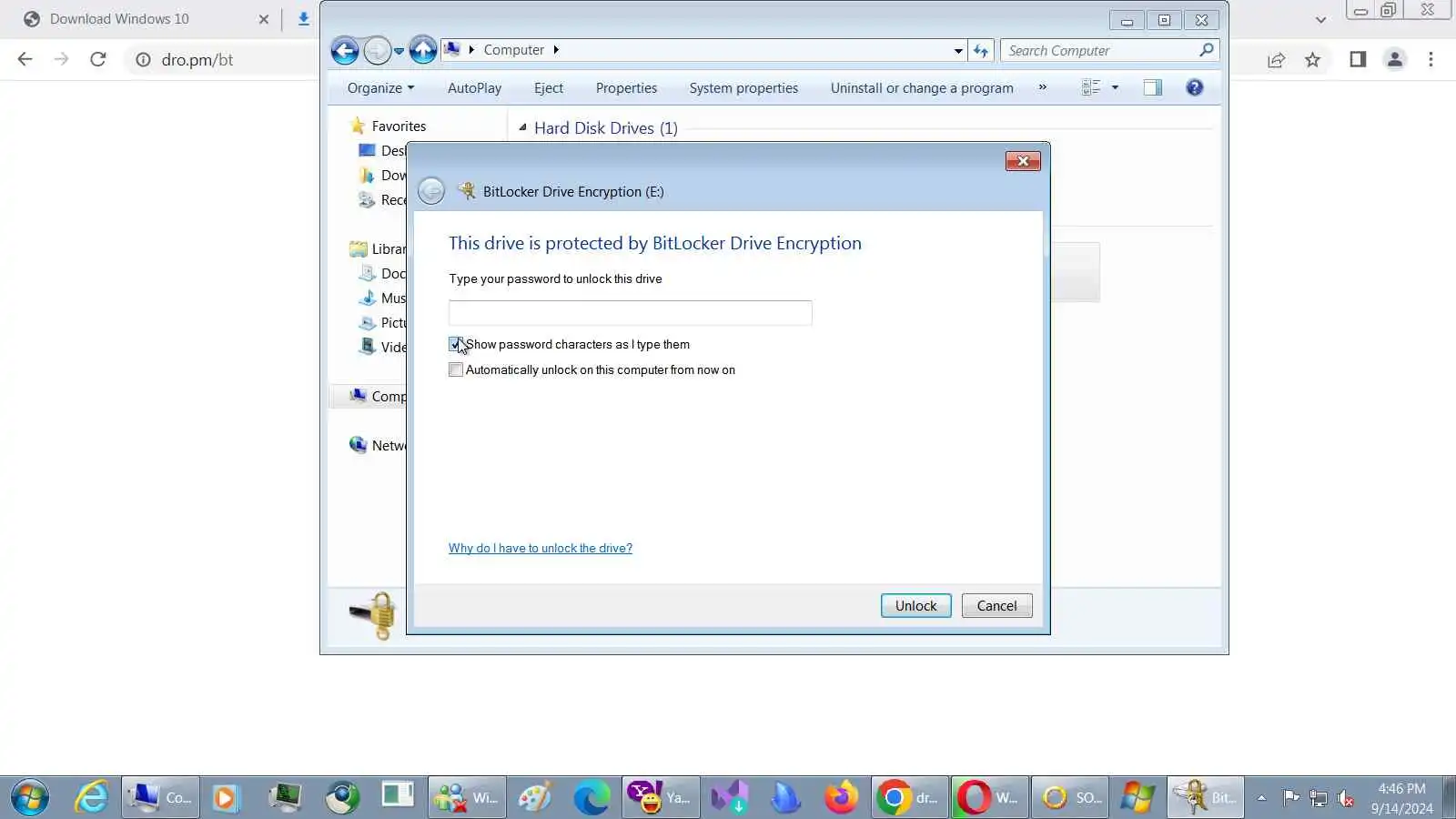Click the Action Center flag tray icon

[1290, 798]
